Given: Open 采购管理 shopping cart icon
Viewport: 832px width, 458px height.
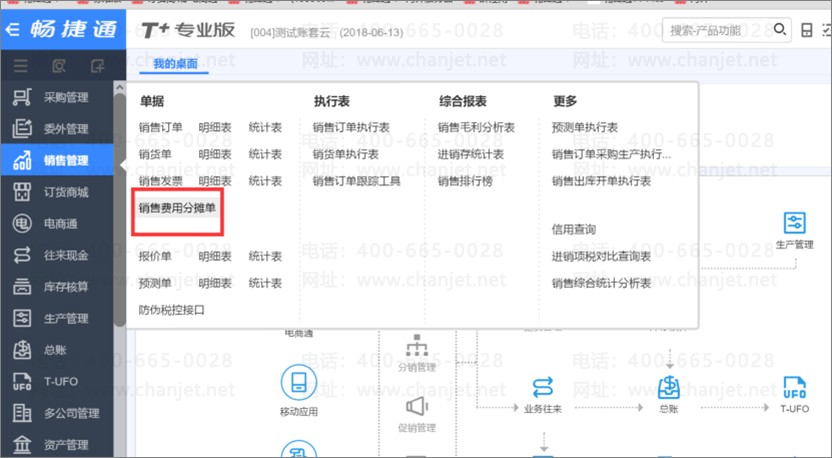Looking at the screenshot, I should 22,97.
